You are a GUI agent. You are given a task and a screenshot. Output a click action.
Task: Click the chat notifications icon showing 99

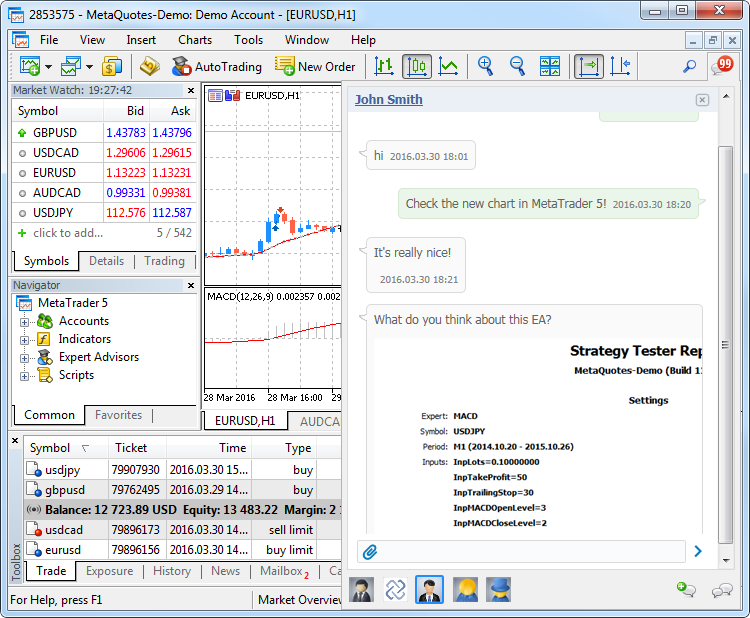click(x=721, y=66)
